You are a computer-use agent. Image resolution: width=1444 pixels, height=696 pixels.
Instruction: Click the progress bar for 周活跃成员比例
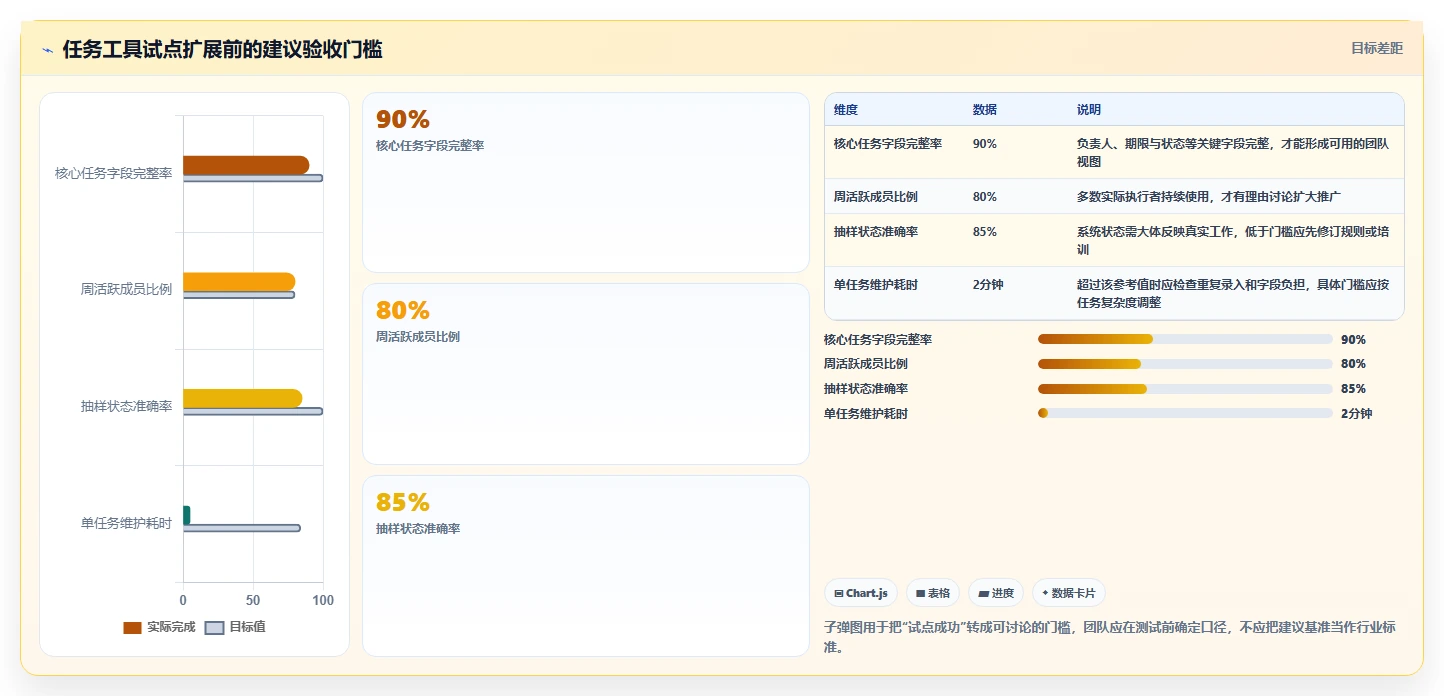point(1185,364)
